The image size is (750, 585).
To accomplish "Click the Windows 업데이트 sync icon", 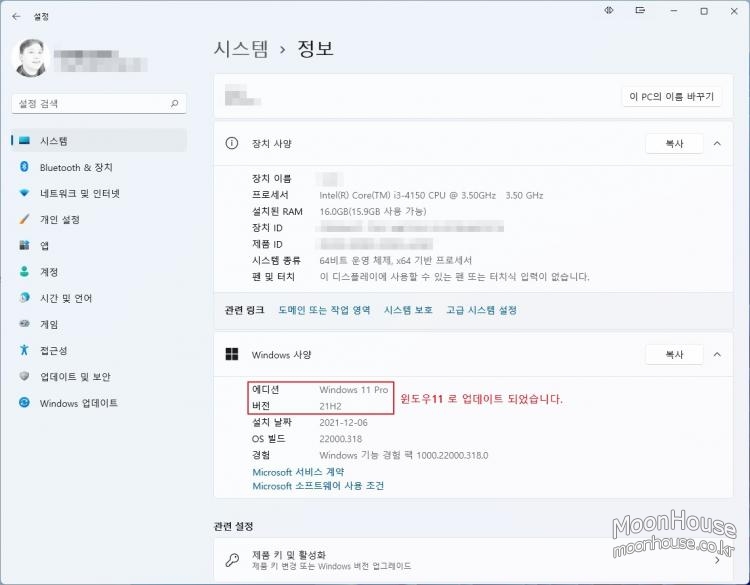I will click(24, 402).
